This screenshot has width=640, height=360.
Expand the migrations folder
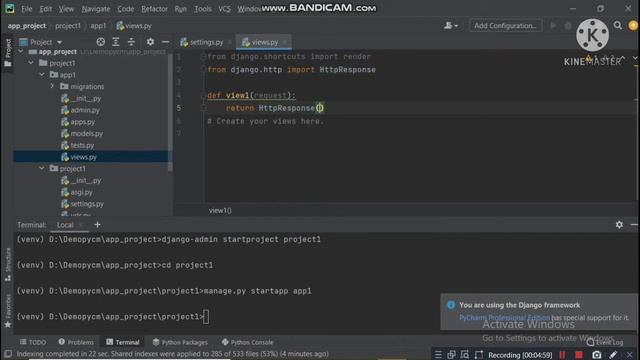52,86
